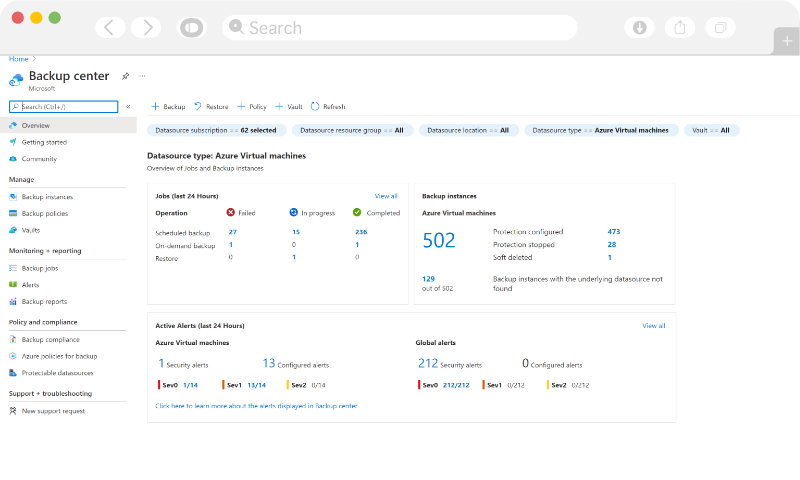Click the sidebar search field
800x480 pixels.
click(67, 106)
